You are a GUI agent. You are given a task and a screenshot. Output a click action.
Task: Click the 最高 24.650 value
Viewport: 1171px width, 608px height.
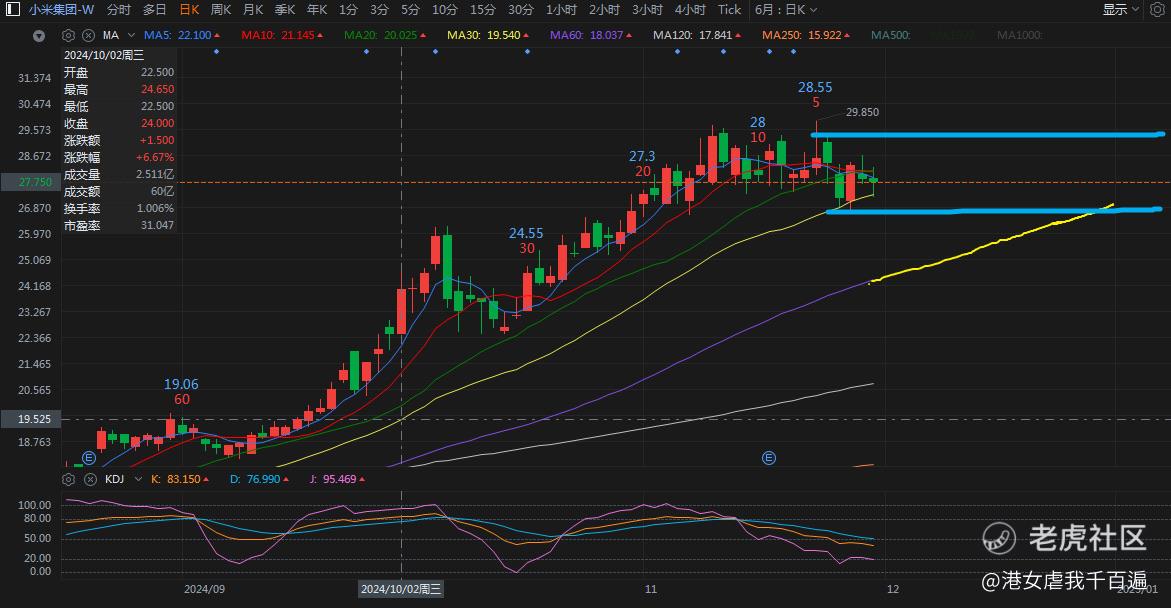(158, 90)
